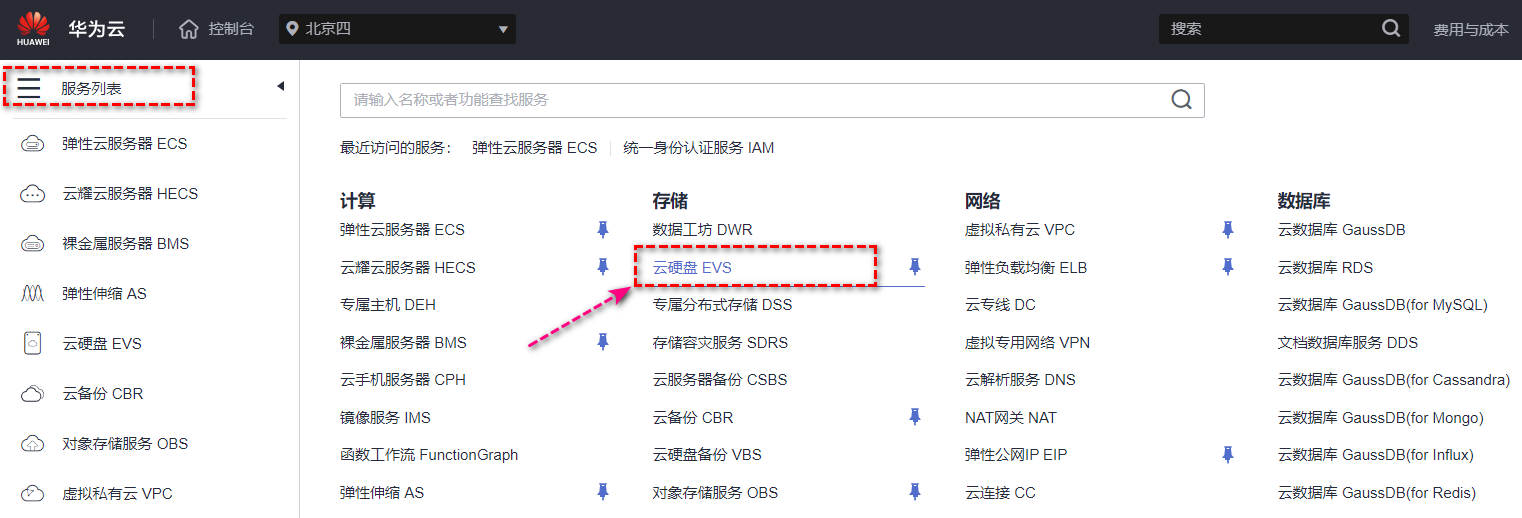This screenshot has height=518, width=1522.
Task: Collapse the sidebar using the left arrow
Action: [281, 86]
